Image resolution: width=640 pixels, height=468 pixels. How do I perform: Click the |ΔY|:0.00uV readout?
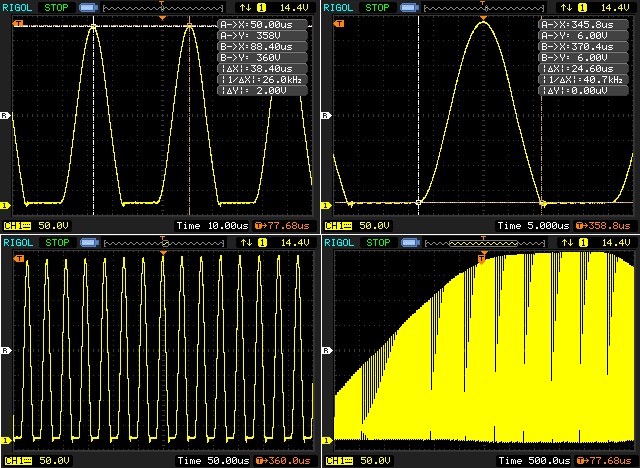click(x=583, y=91)
